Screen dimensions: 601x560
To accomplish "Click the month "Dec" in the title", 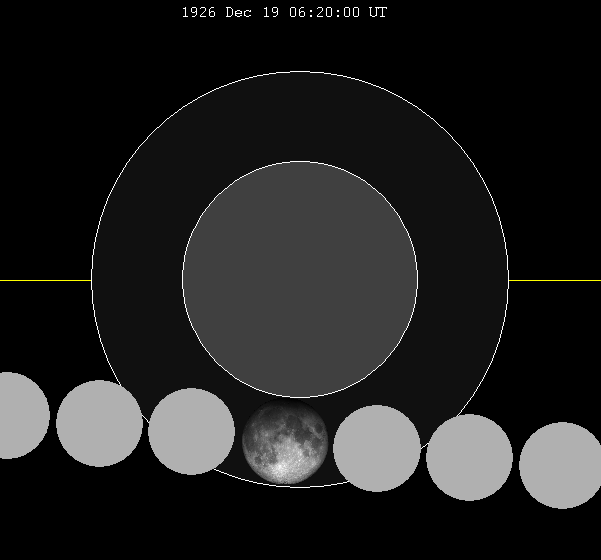I will pyautogui.click(x=242, y=13).
